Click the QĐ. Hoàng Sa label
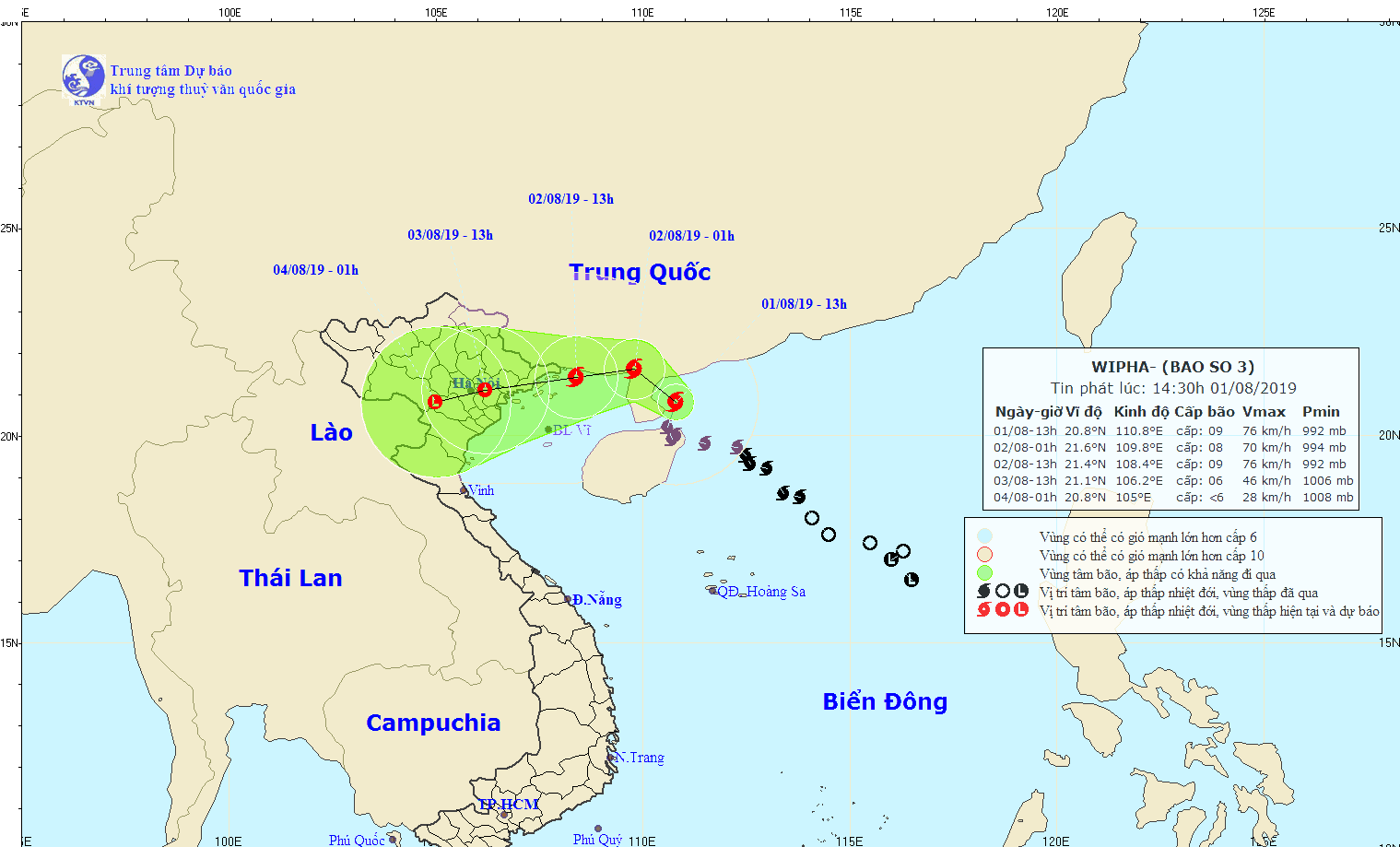The image size is (1400, 847). click(x=760, y=592)
